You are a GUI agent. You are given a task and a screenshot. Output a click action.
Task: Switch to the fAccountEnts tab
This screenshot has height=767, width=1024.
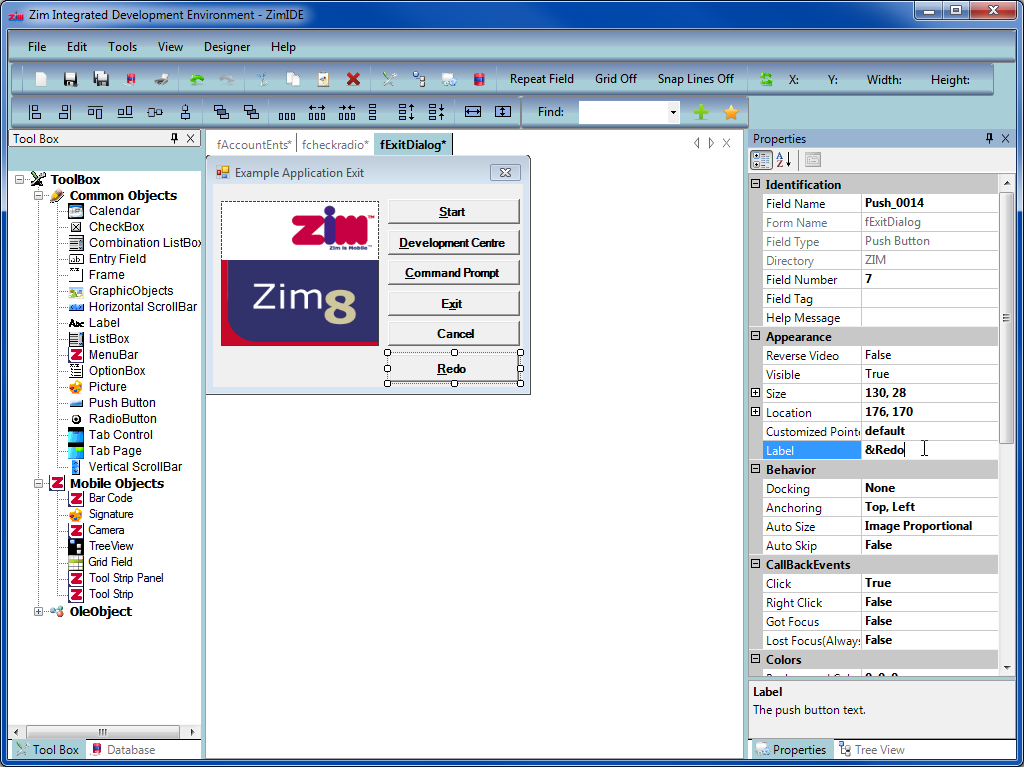[x=254, y=145]
